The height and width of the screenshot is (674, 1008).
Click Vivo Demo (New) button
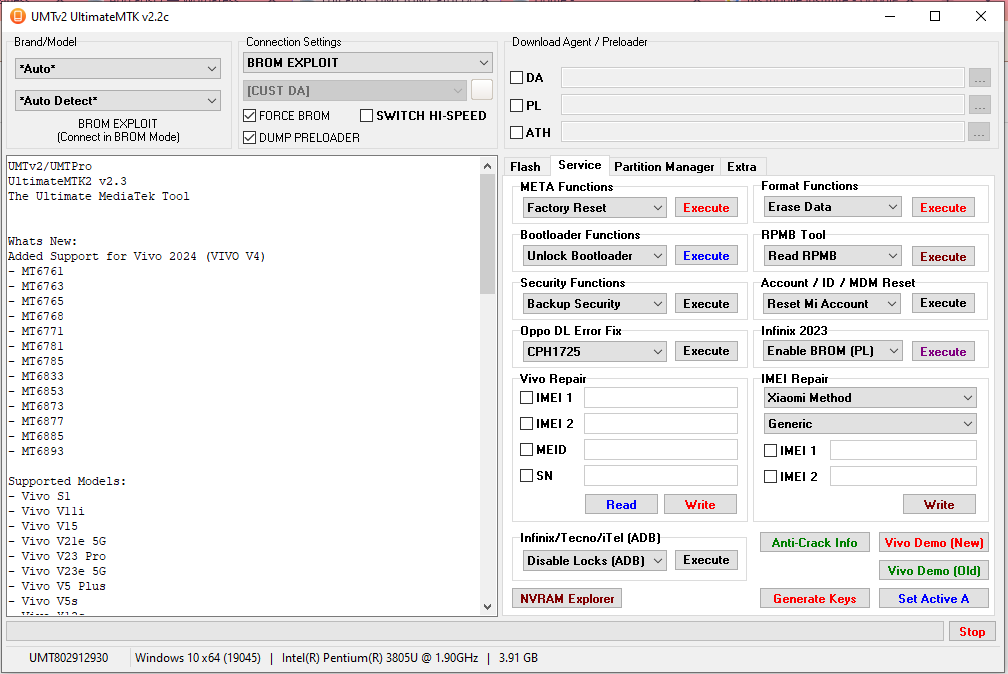click(934, 543)
